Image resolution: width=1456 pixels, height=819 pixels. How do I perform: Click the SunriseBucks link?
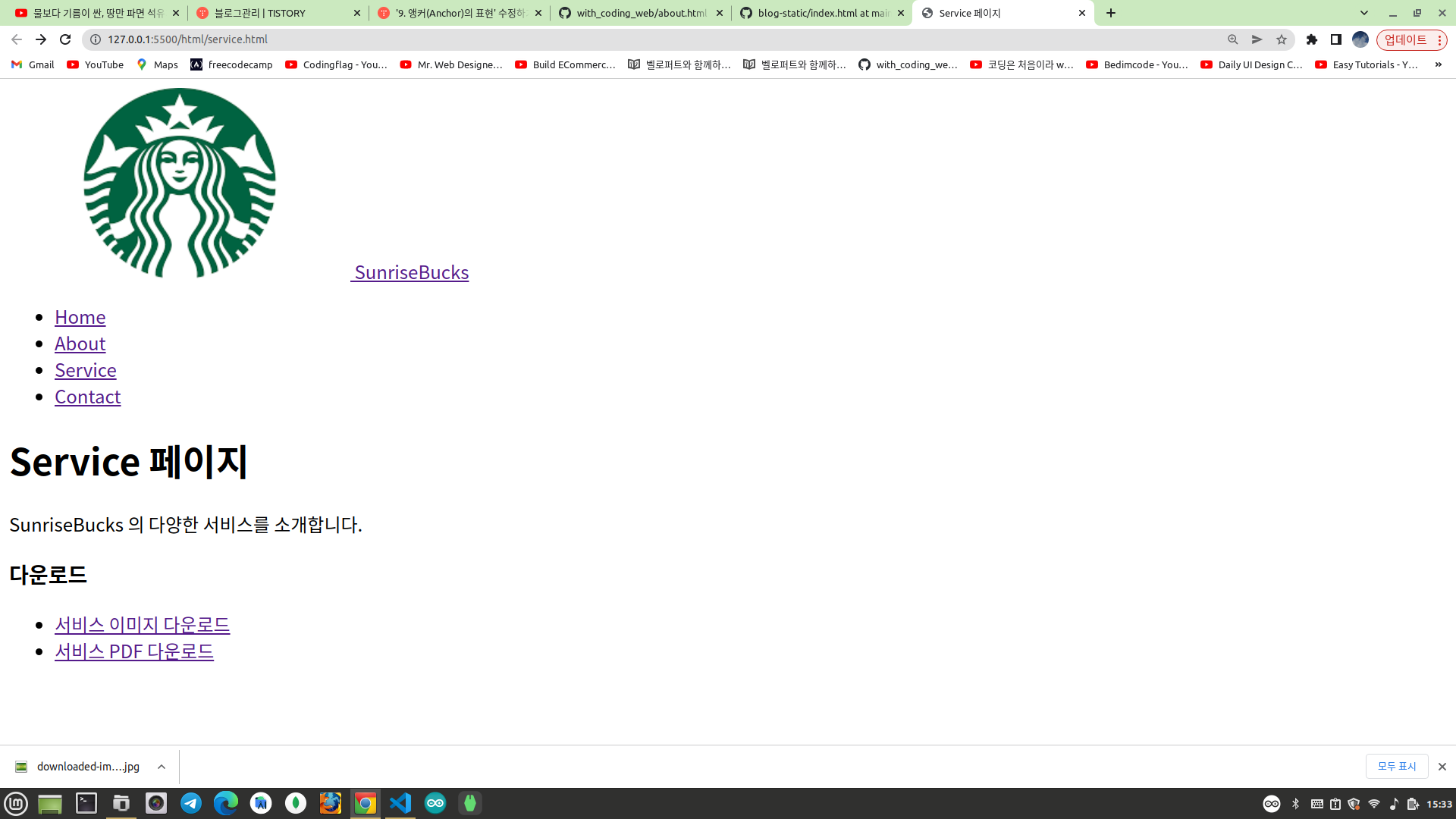411,272
